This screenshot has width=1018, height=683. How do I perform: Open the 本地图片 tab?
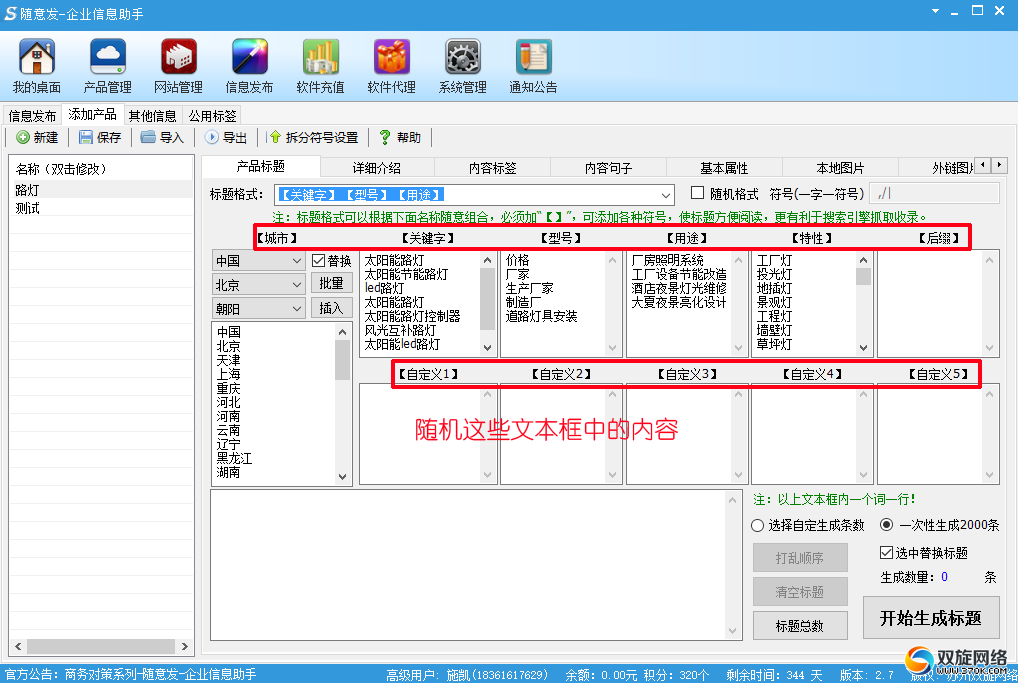pos(841,168)
